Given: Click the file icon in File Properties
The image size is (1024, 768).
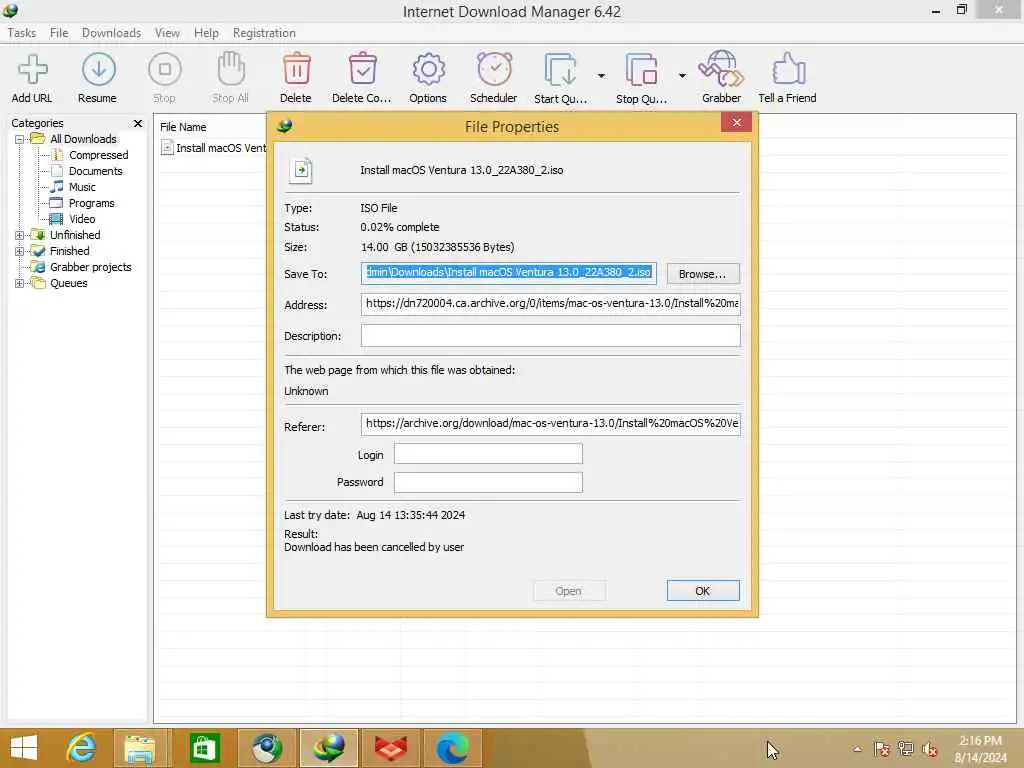Looking at the screenshot, I should point(301,170).
